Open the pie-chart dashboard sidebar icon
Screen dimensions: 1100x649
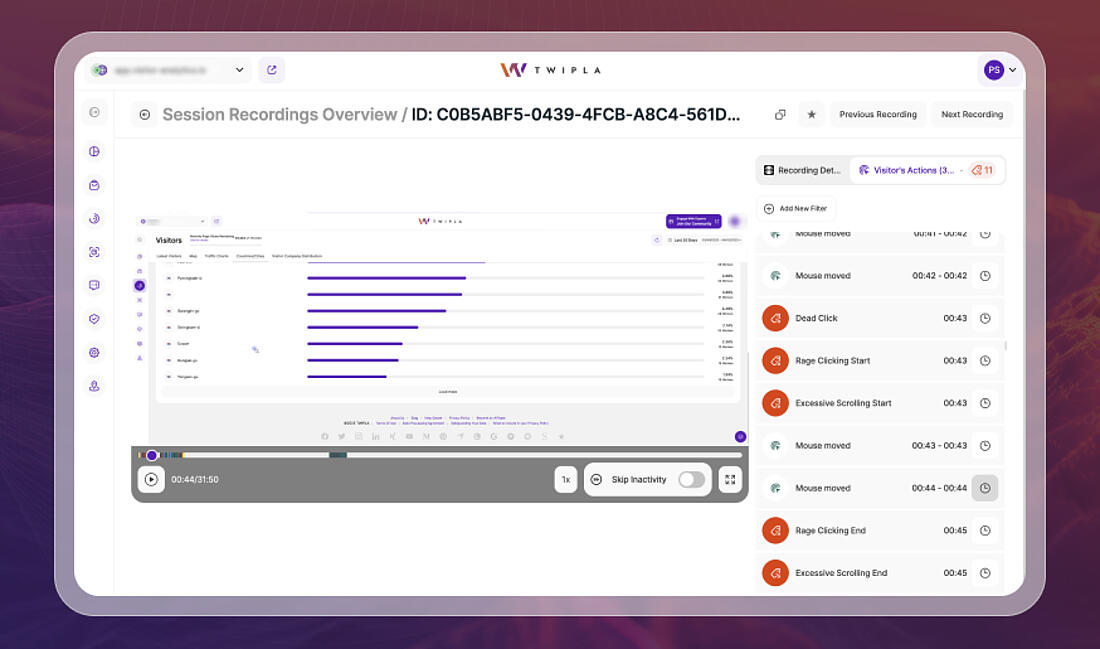point(95,152)
